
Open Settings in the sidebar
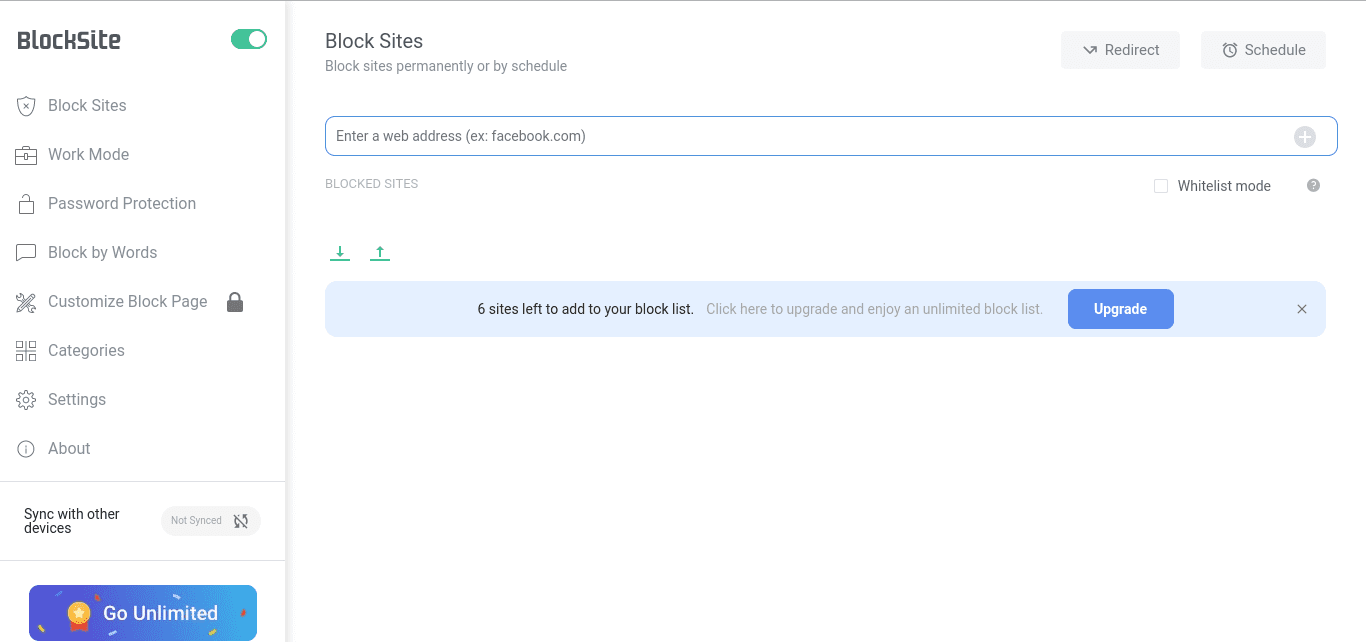[x=77, y=399]
